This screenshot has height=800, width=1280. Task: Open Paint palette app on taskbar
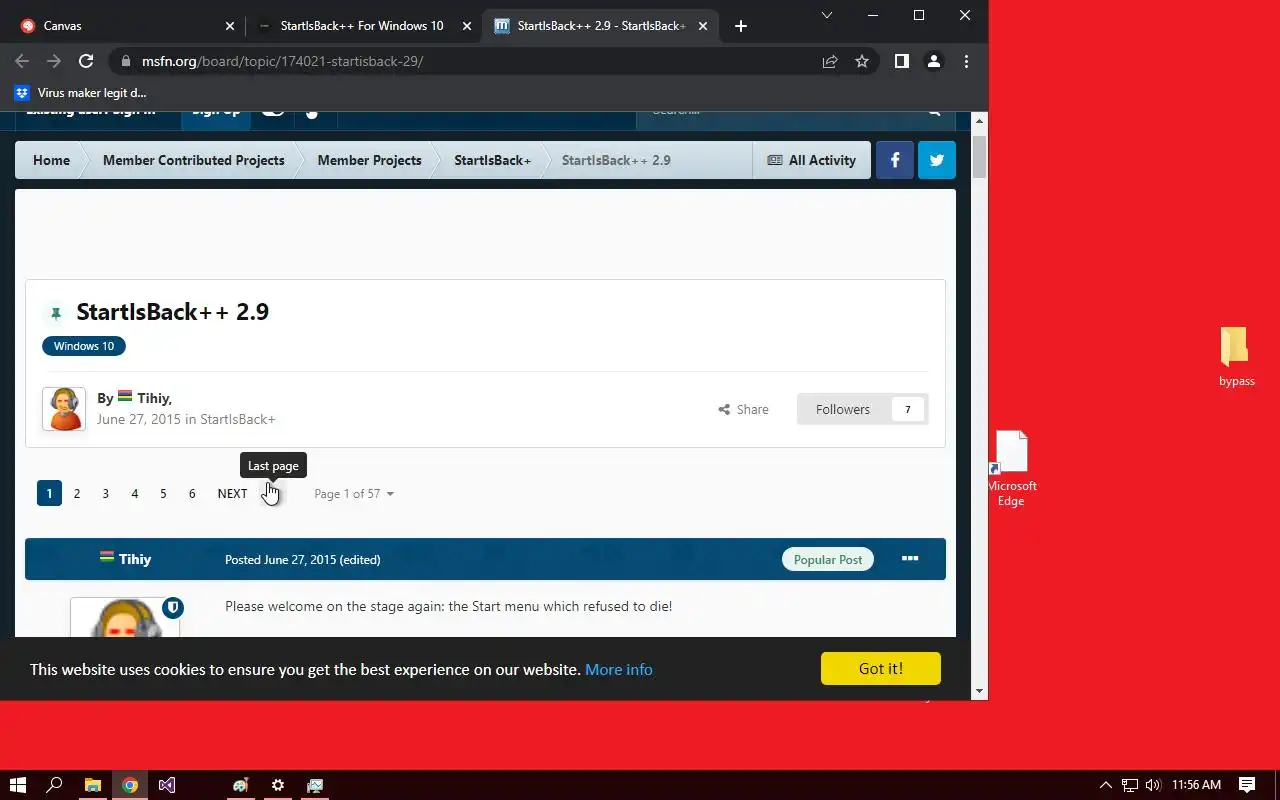pyautogui.click(x=241, y=785)
